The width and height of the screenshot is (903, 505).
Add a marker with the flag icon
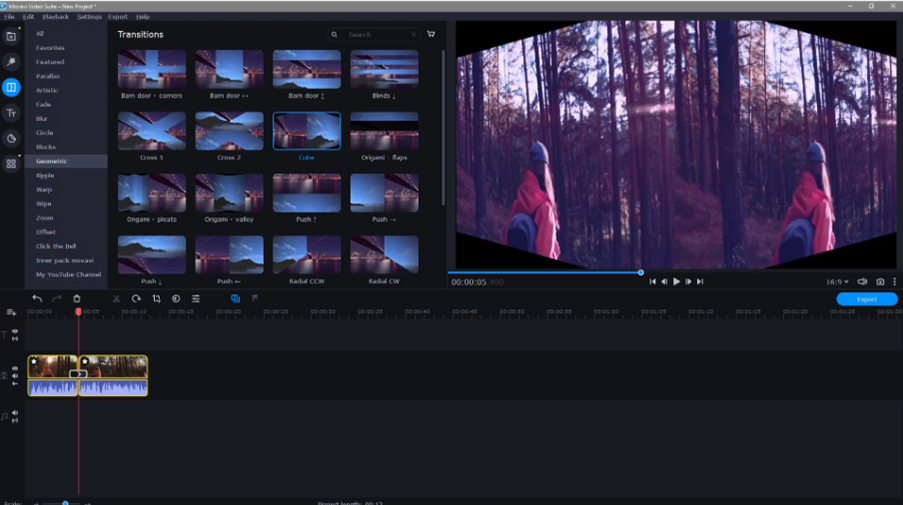pyautogui.click(x=255, y=298)
